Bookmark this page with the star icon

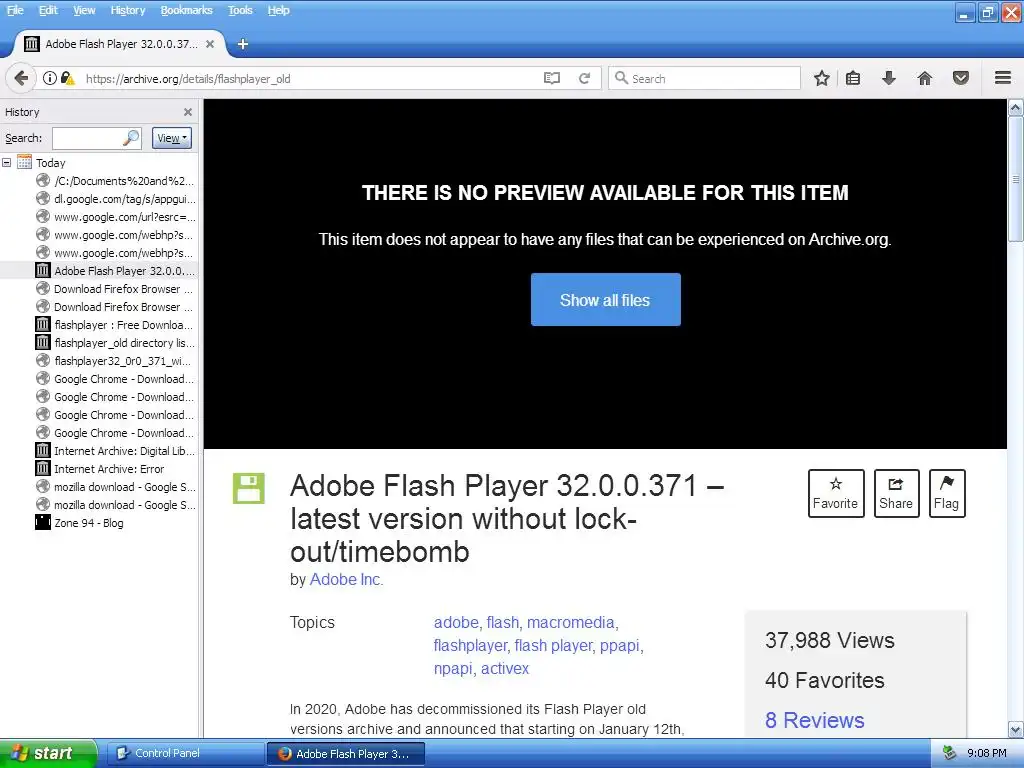click(x=822, y=78)
